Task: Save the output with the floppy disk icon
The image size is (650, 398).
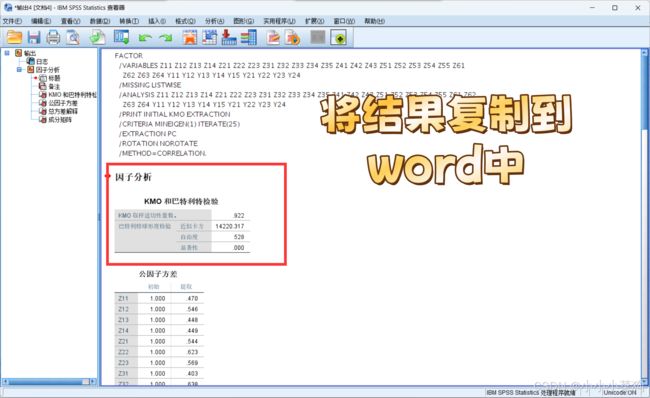Action: (x=34, y=37)
